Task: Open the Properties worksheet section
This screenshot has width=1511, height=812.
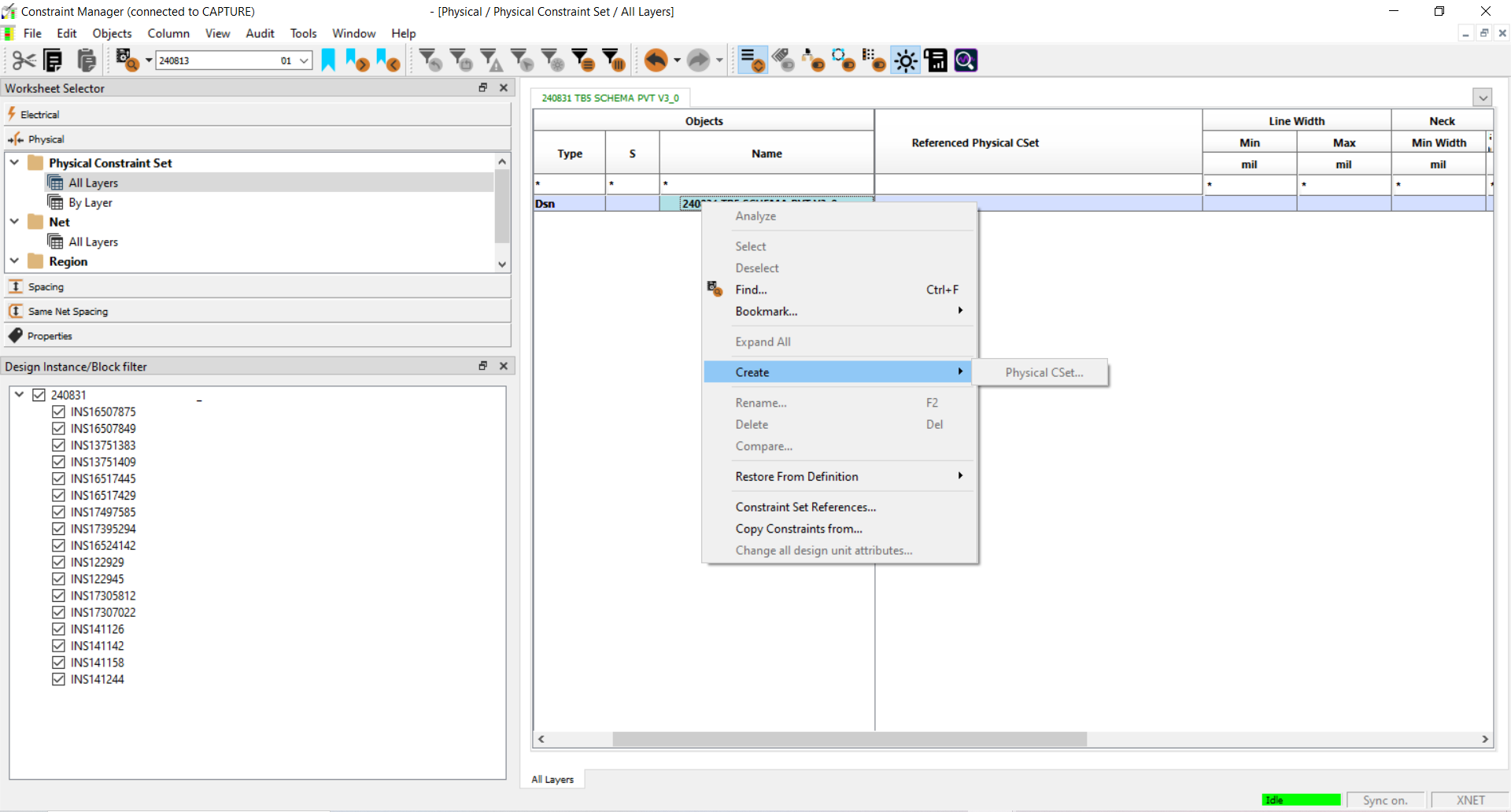Action: point(258,335)
